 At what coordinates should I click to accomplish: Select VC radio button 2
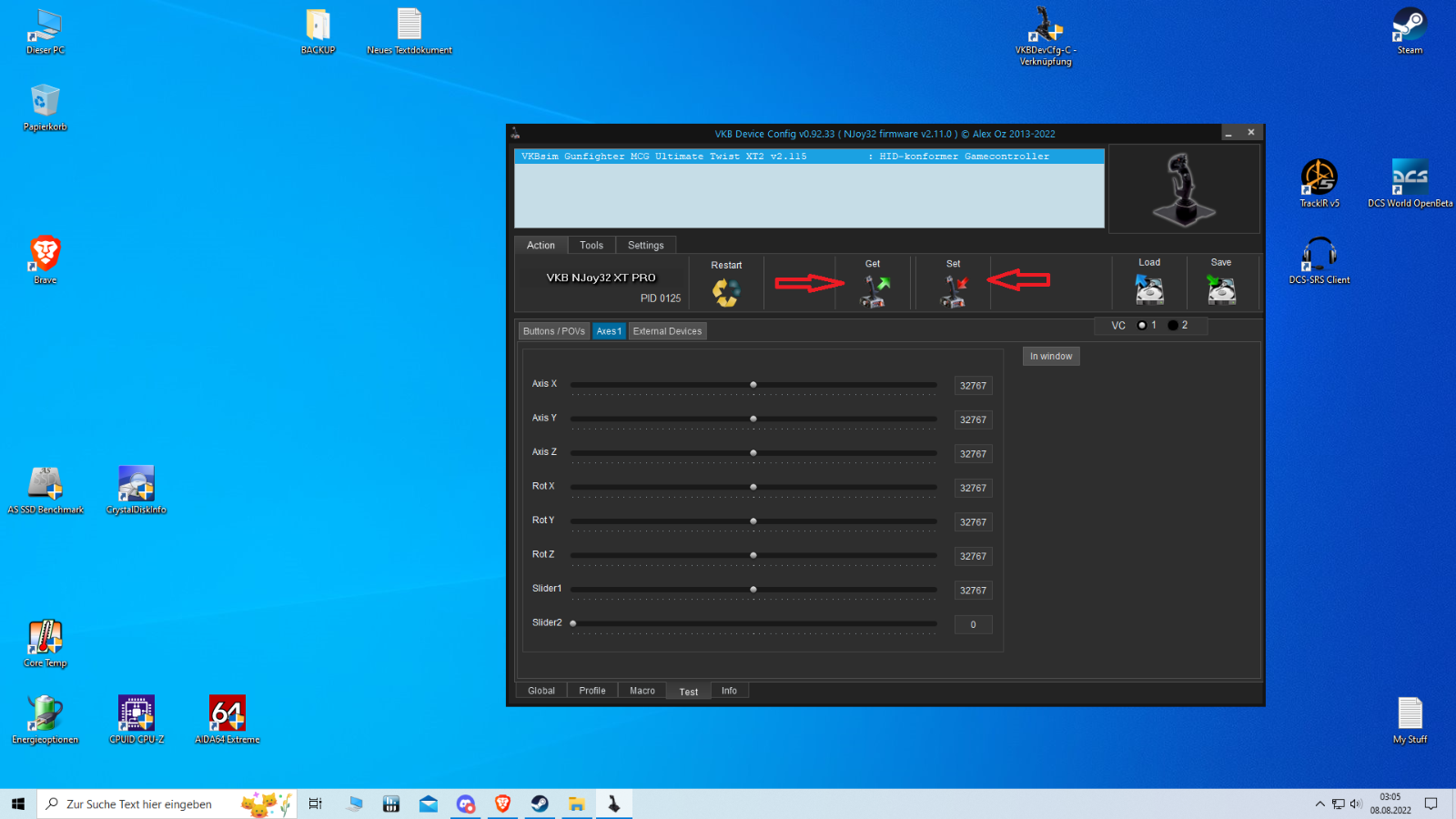[1173, 326]
